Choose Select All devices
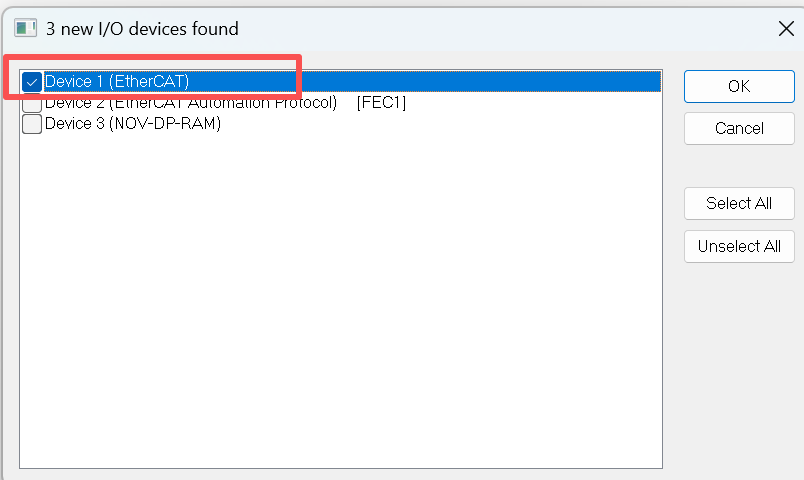804x480 pixels. (x=739, y=203)
